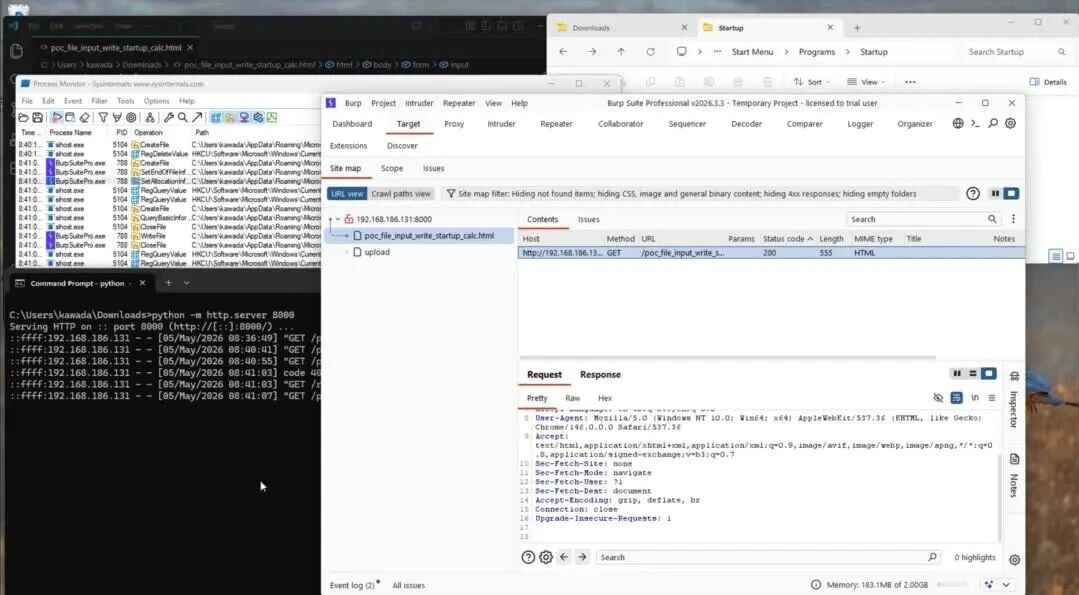Open File Explorer View dropdown

click(x=865, y=82)
